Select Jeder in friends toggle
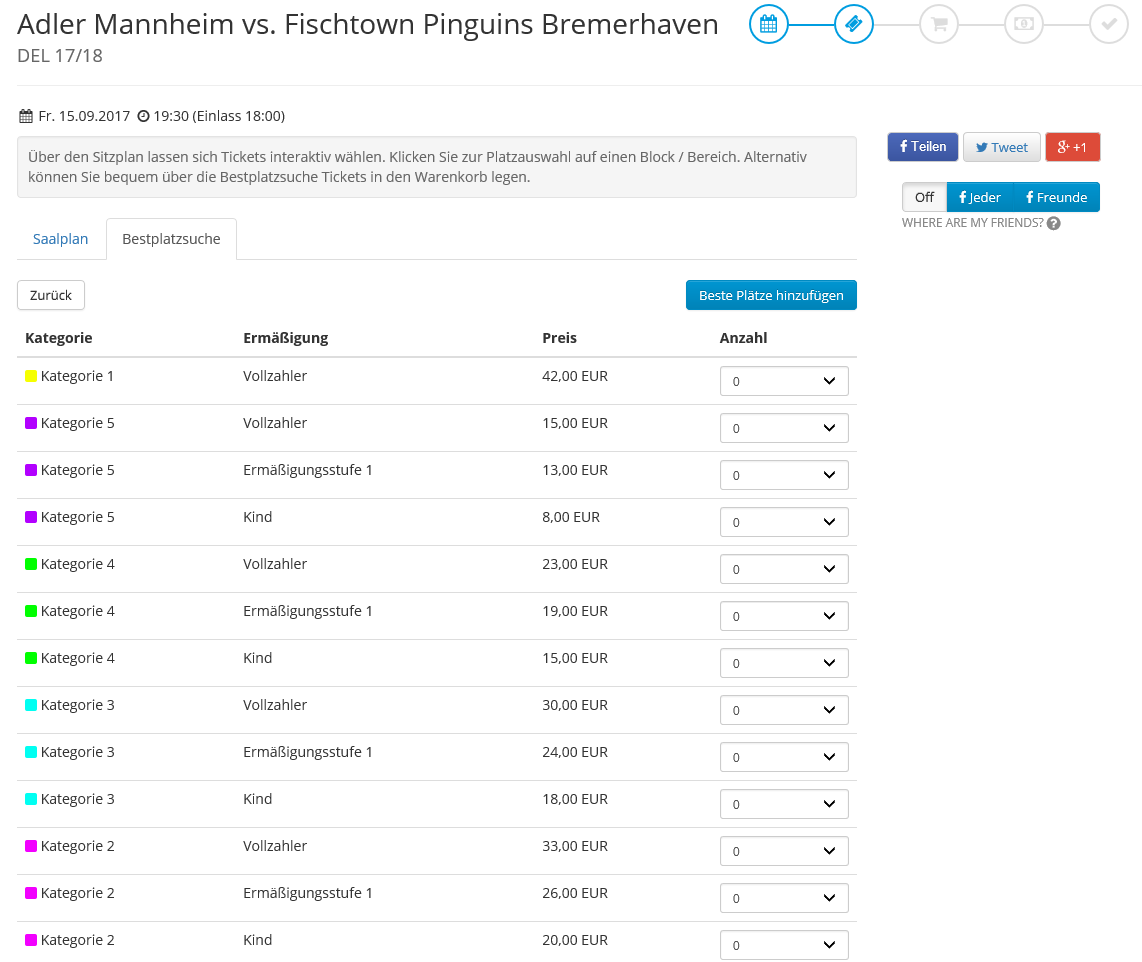Image resolution: width=1142 pixels, height=962 pixels. point(980,197)
